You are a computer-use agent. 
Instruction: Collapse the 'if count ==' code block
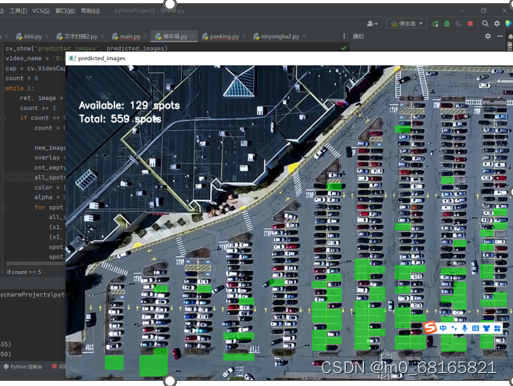pyautogui.click(x=3, y=118)
